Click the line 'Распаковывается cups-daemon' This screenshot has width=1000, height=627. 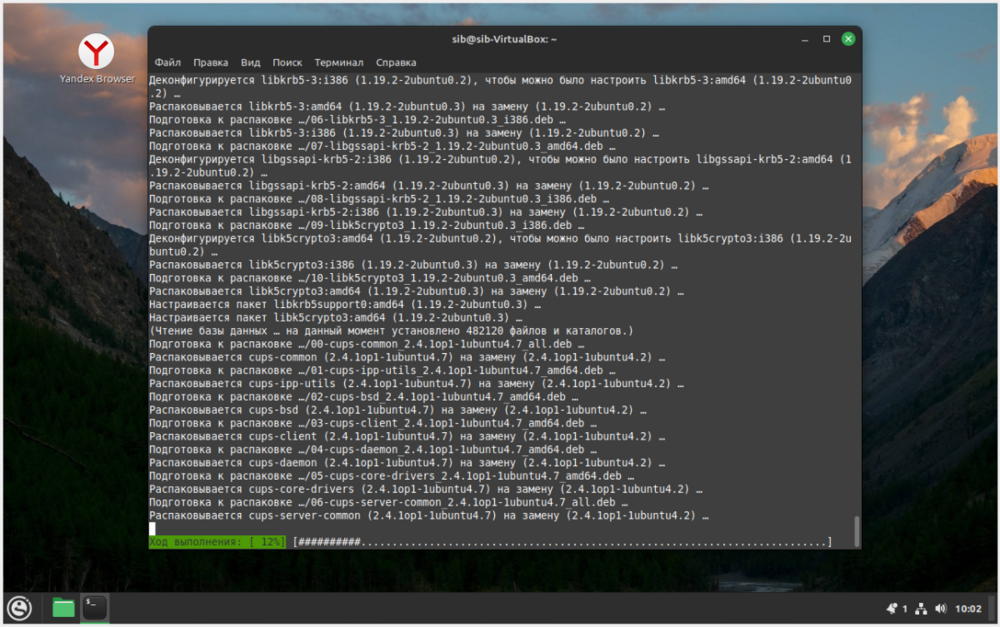[407, 463]
